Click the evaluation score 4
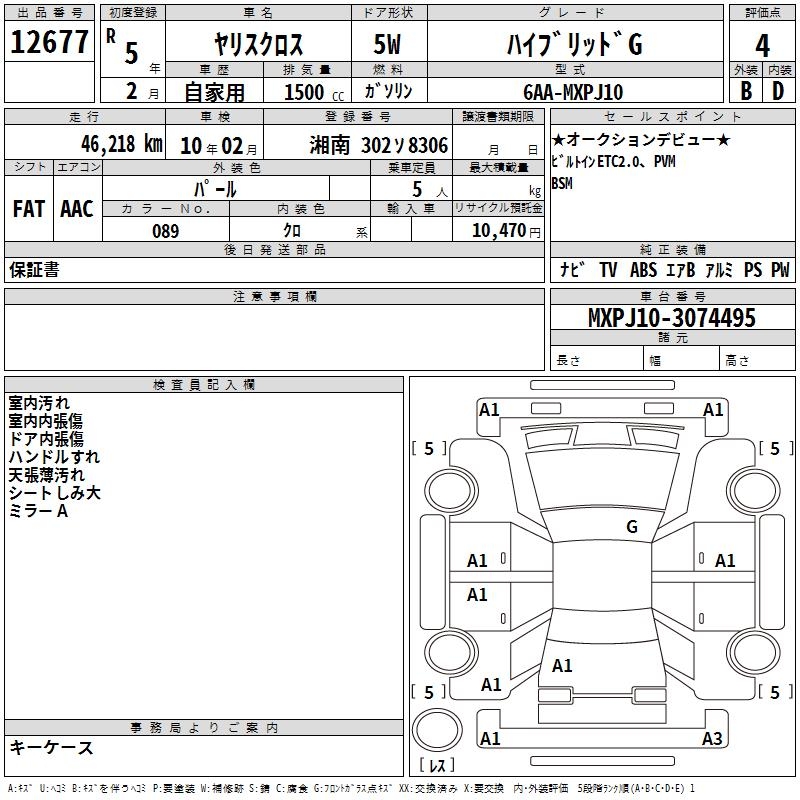 tap(762, 45)
